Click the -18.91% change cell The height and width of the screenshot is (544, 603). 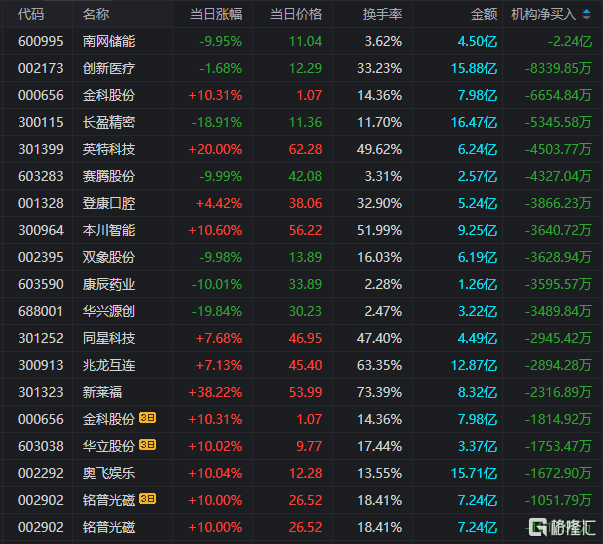point(217,122)
